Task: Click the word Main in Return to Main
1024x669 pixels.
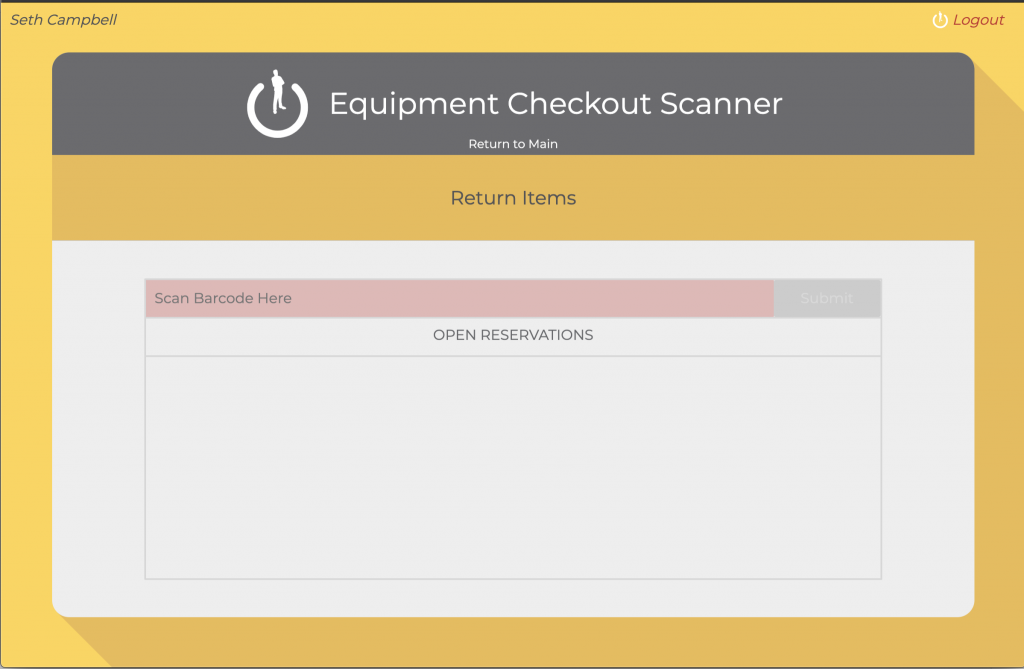Action: (x=542, y=144)
